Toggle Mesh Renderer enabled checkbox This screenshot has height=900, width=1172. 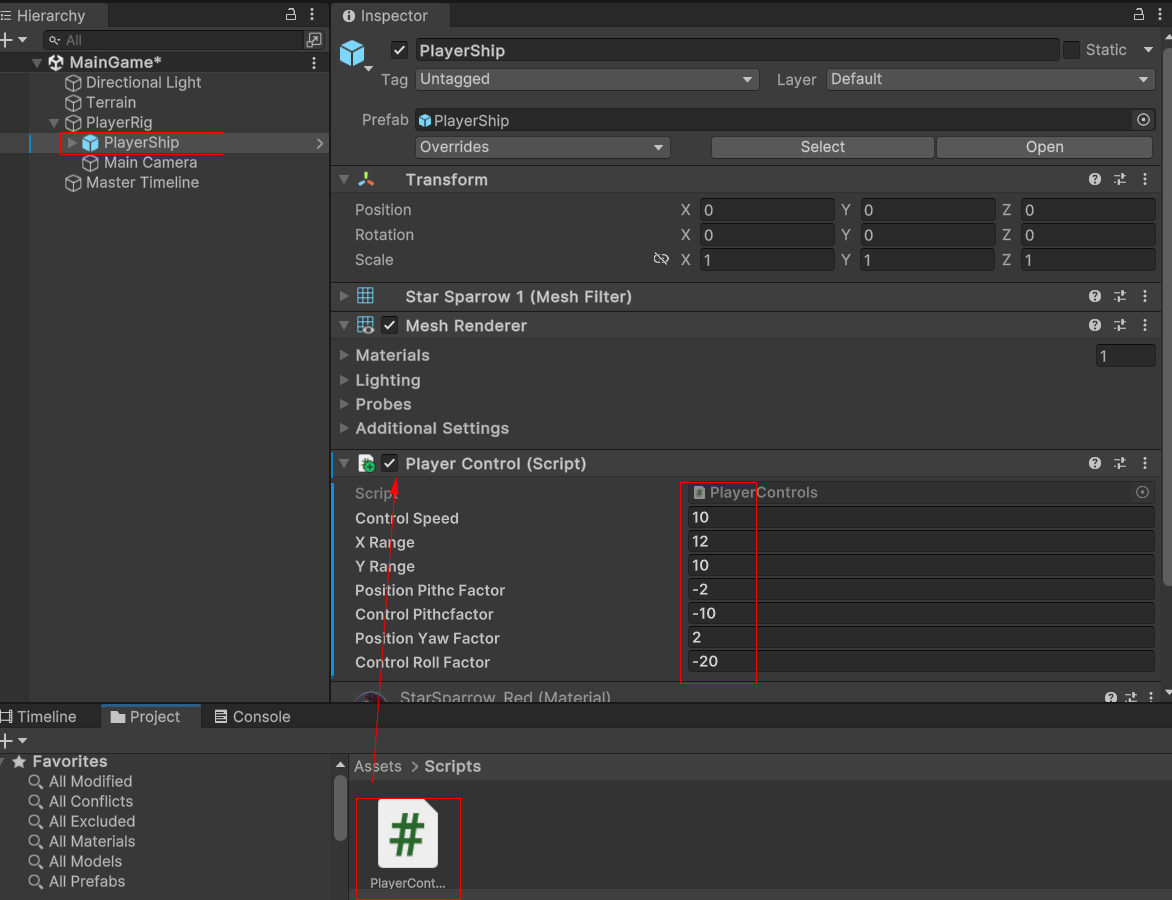(389, 325)
